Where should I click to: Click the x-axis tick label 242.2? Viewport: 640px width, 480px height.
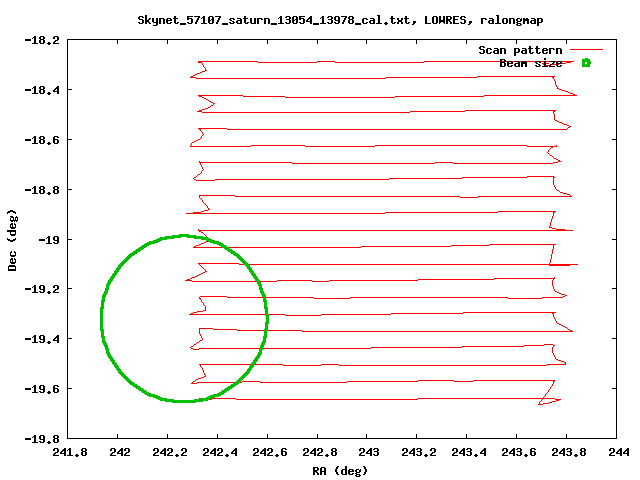[x=170, y=452]
